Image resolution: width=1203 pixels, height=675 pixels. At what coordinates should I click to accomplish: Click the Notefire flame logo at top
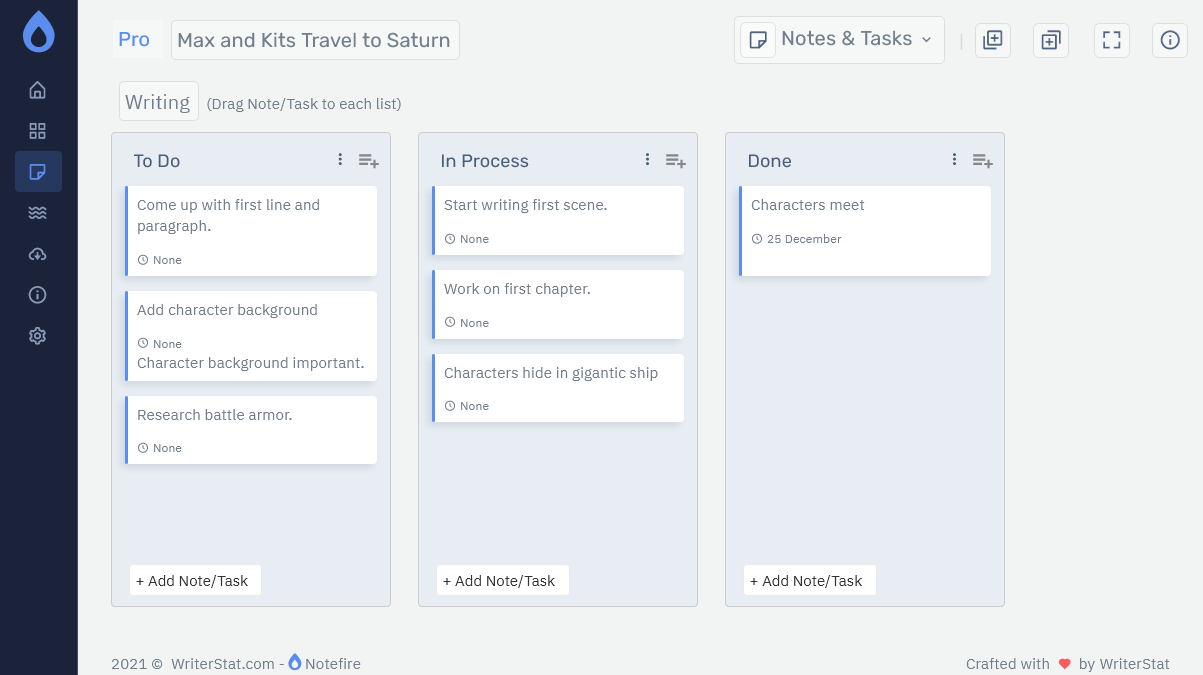[36, 31]
